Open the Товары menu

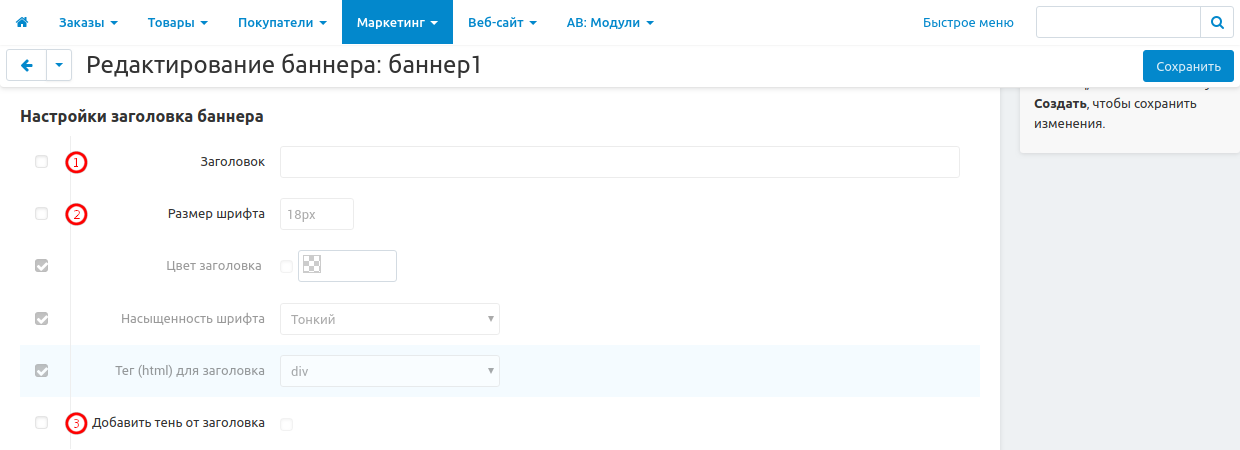tap(178, 22)
